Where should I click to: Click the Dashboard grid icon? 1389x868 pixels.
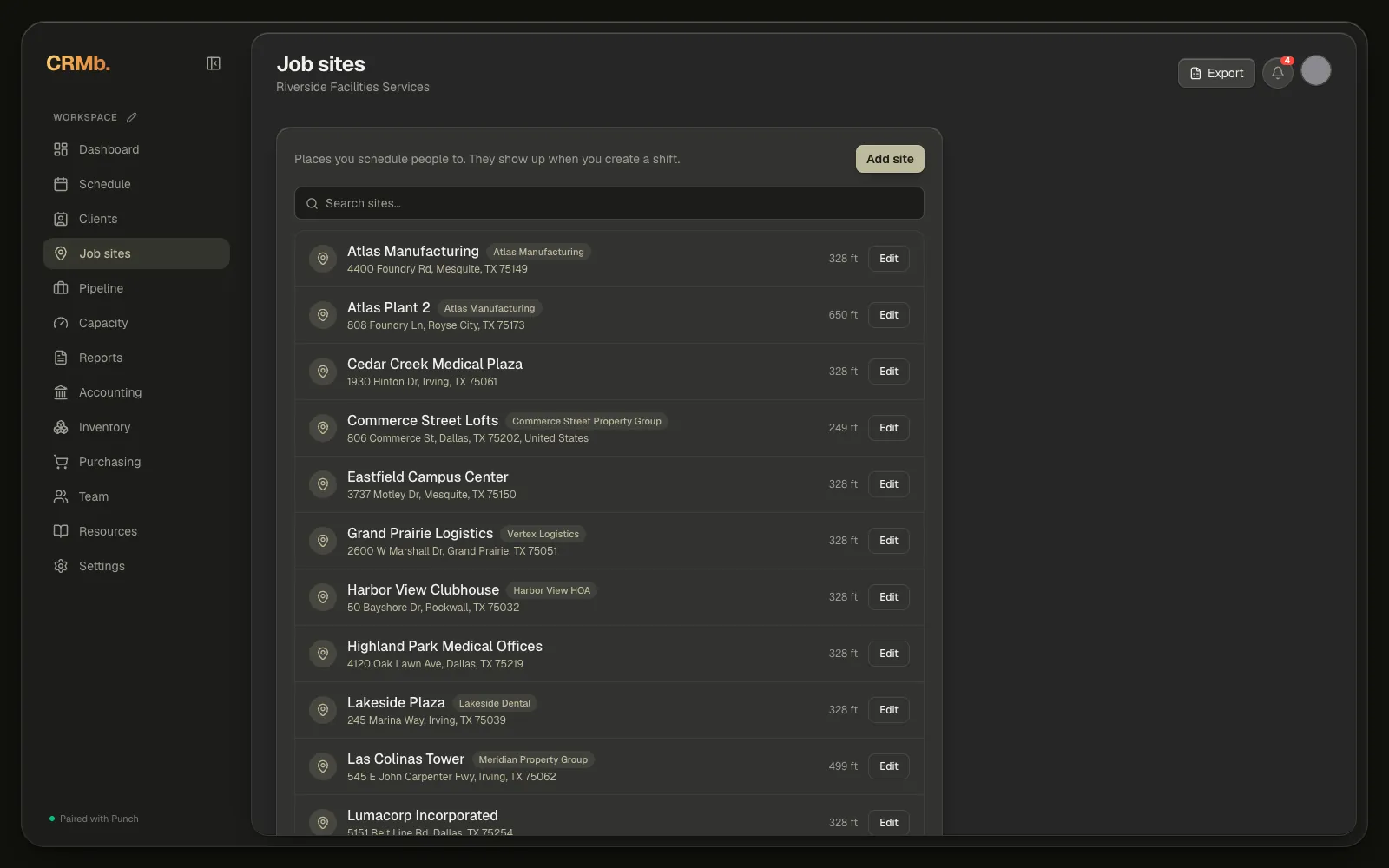(61, 149)
